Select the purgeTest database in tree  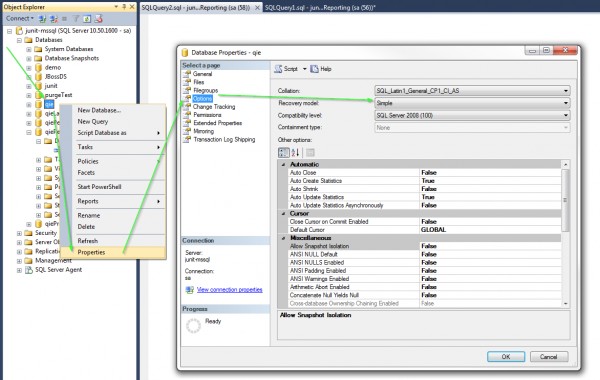(58, 95)
